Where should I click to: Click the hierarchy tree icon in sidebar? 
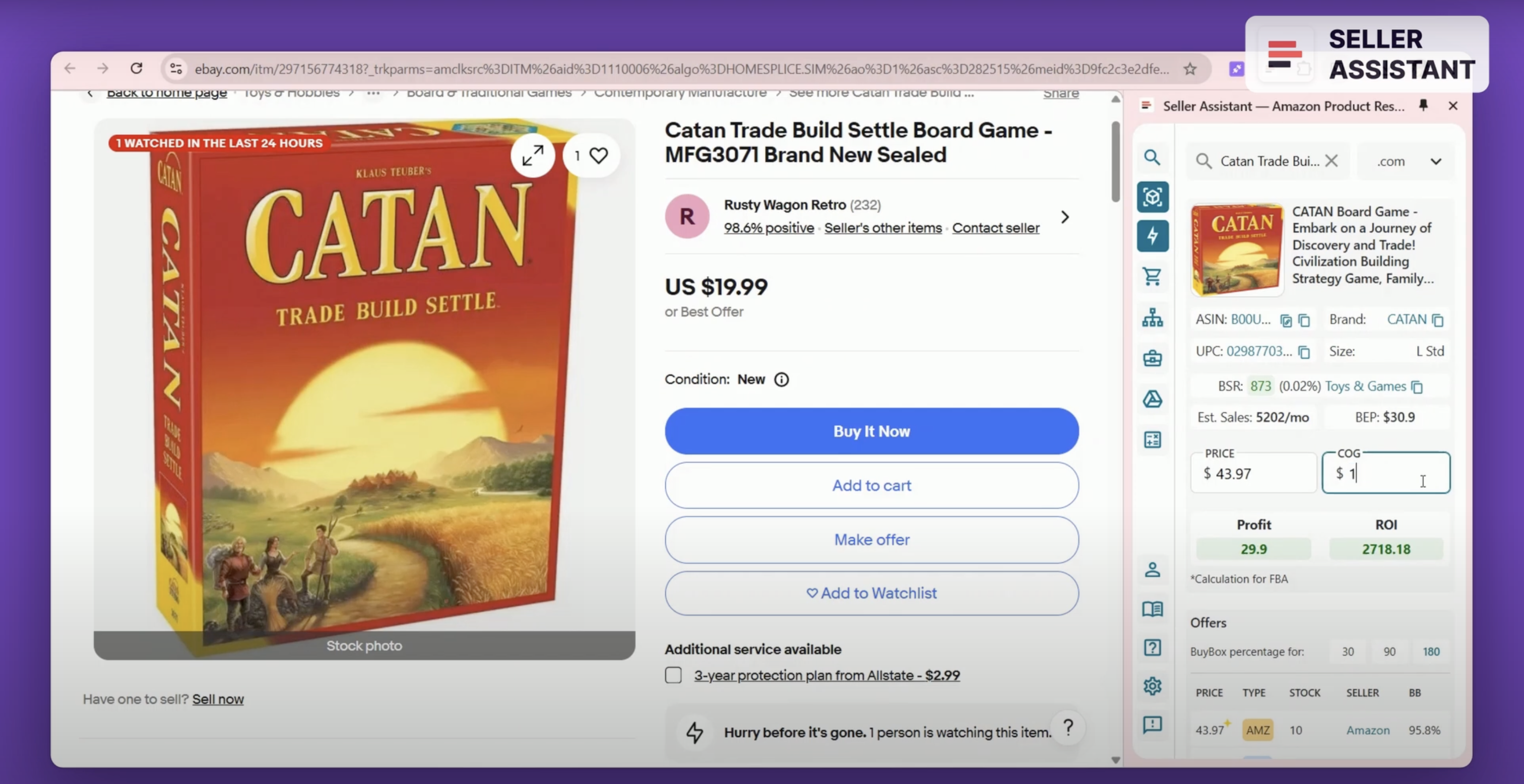tap(1152, 318)
